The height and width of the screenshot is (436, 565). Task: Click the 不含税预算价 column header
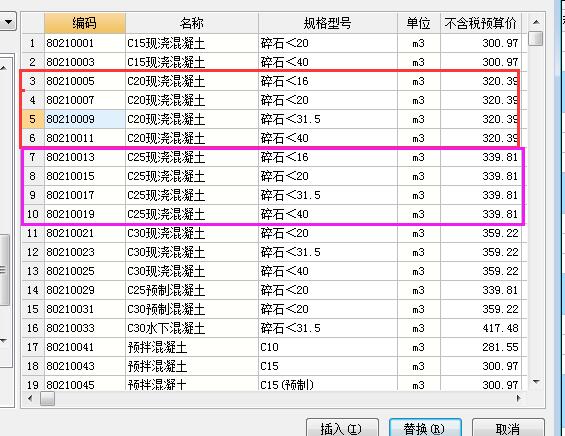(481, 23)
